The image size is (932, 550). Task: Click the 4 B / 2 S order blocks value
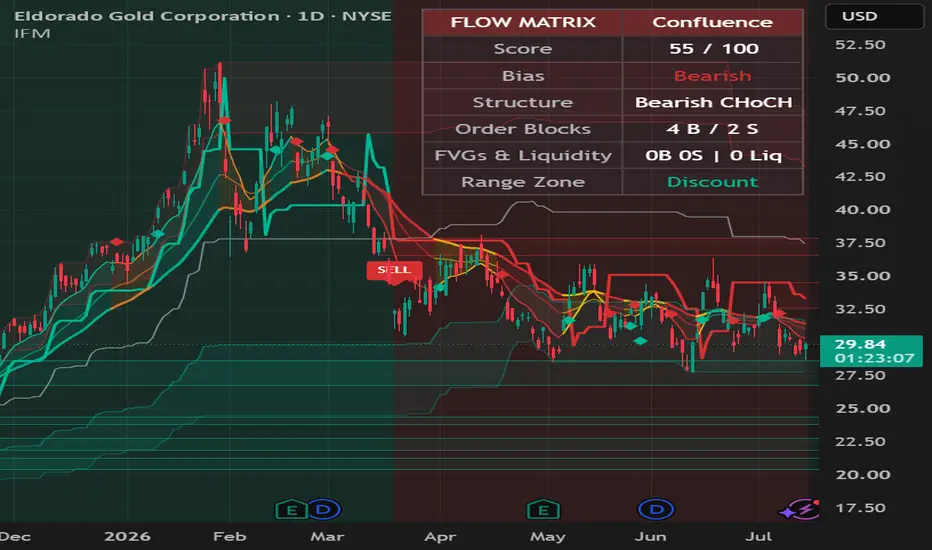[712, 129]
